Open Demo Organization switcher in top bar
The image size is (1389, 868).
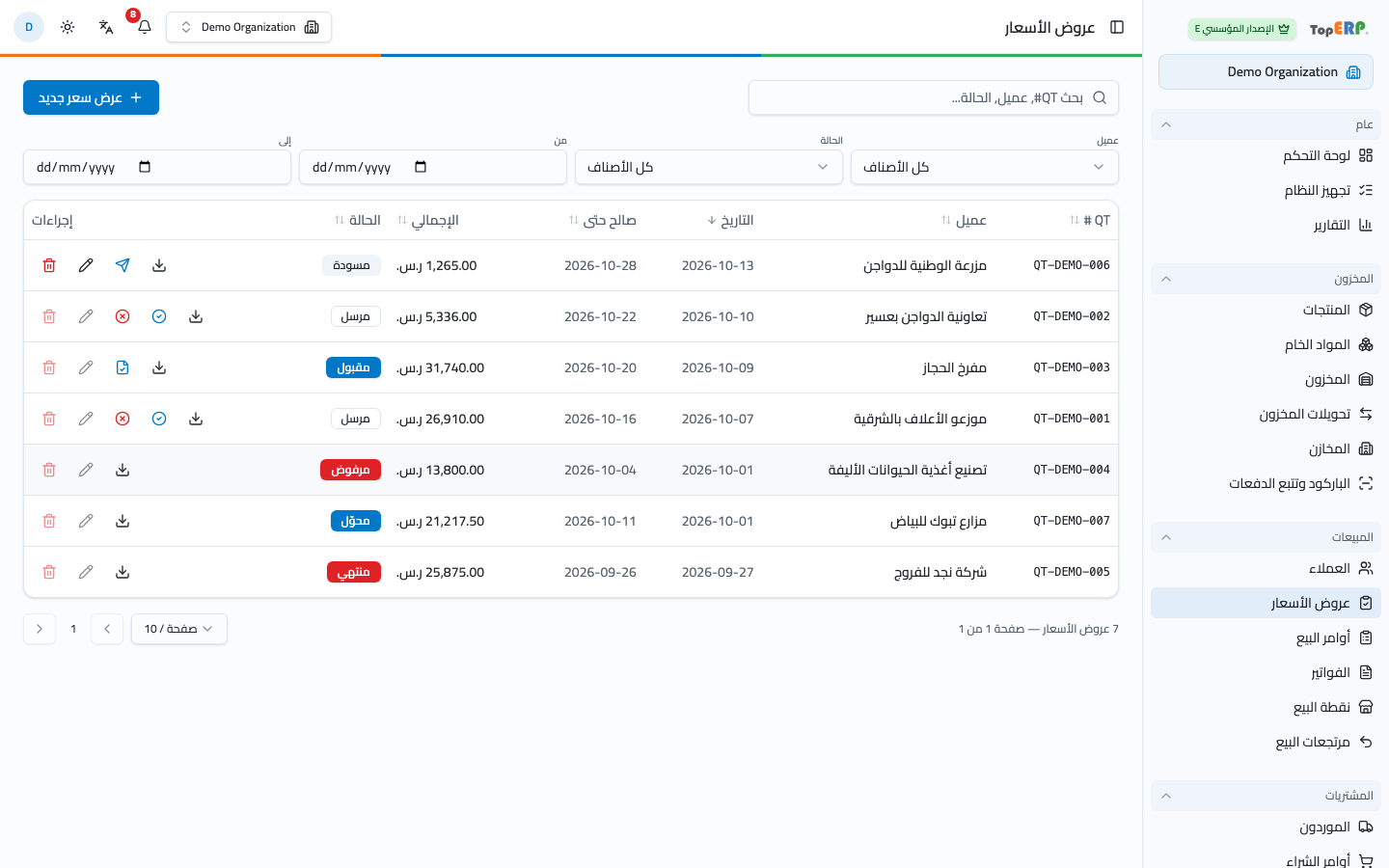(x=249, y=27)
